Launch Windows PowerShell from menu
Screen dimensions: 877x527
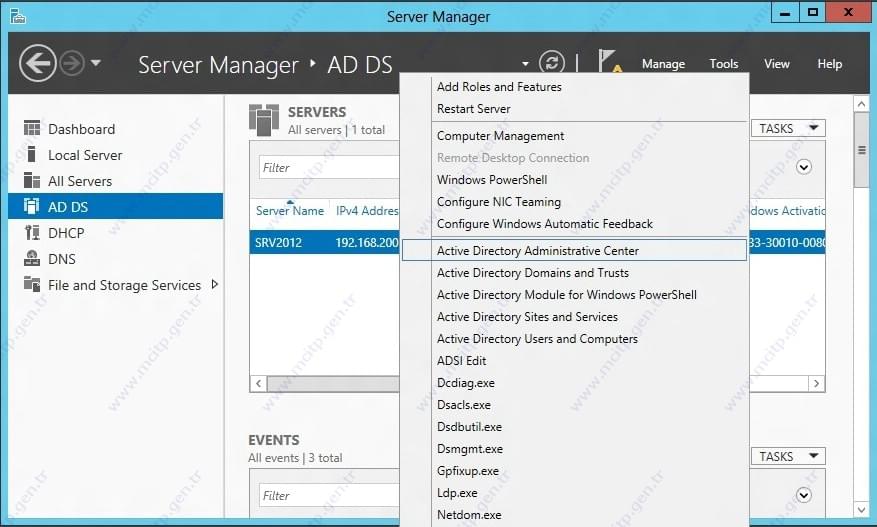point(492,180)
